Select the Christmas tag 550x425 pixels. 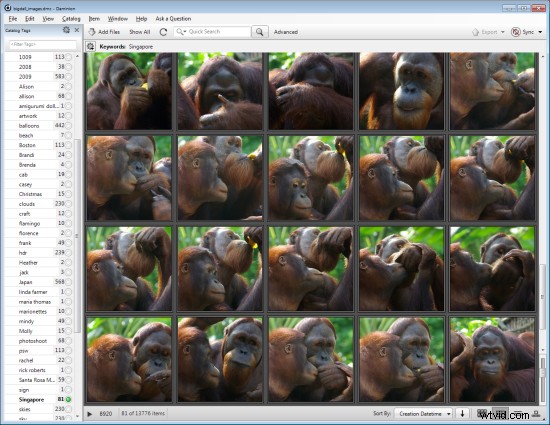[30, 194]
